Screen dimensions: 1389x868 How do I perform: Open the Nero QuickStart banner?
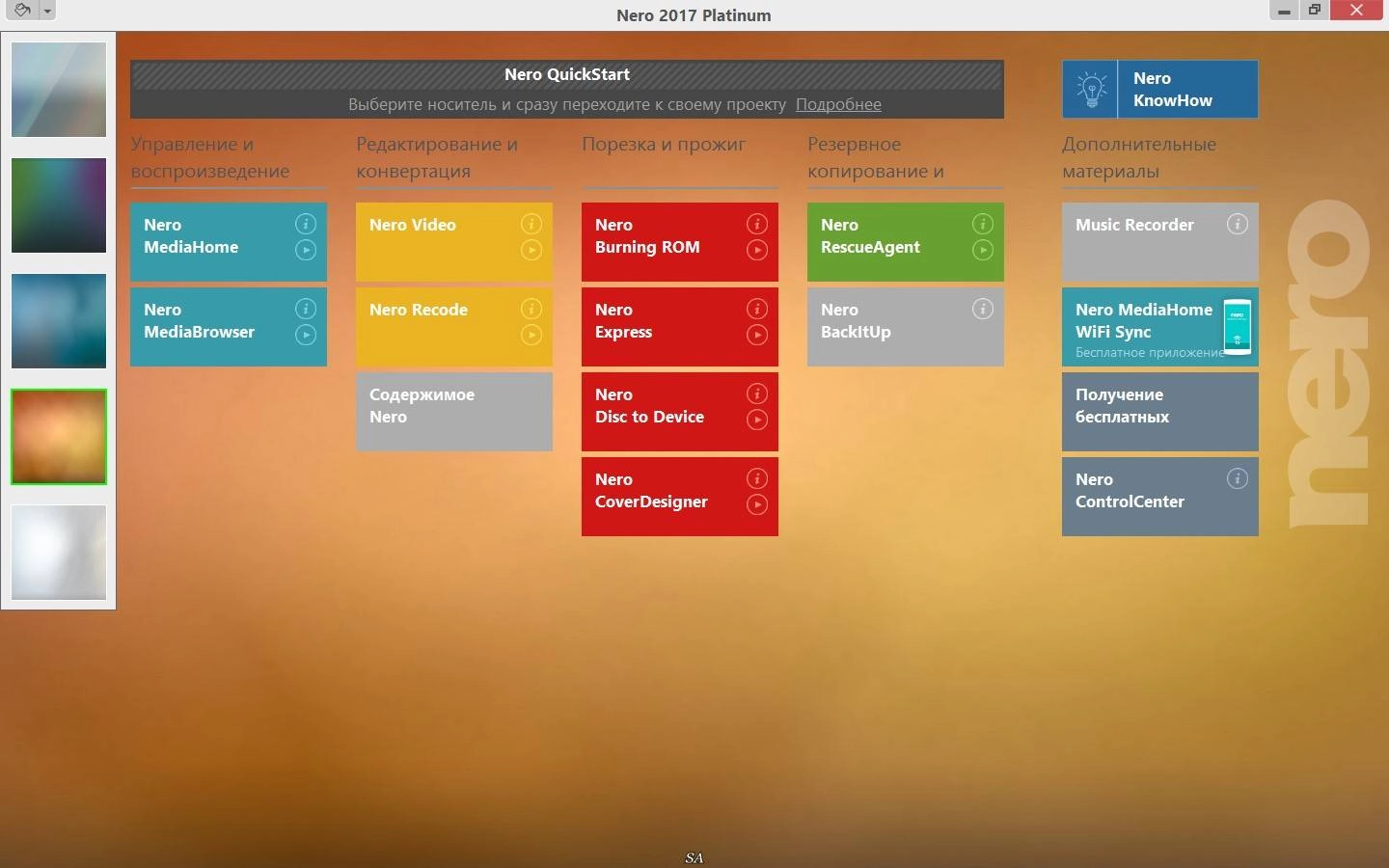click(567, 89)
